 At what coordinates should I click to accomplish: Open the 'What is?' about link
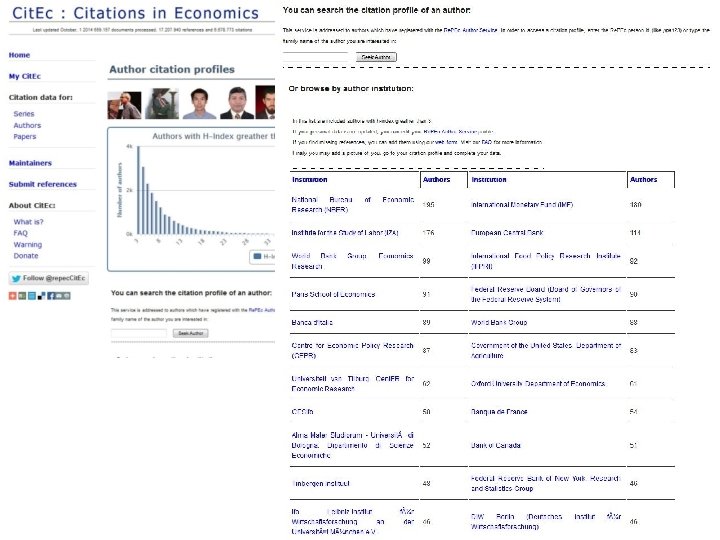coord(28,222)
